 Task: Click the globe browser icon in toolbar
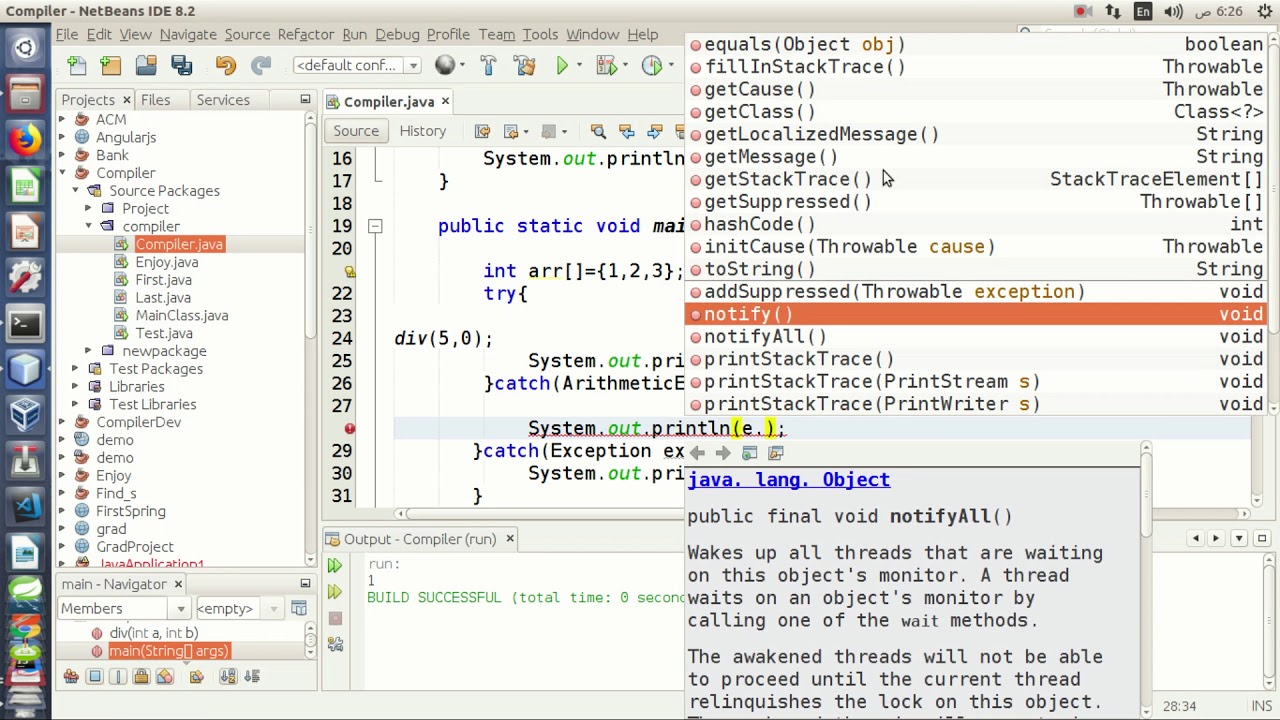[445, 66]
